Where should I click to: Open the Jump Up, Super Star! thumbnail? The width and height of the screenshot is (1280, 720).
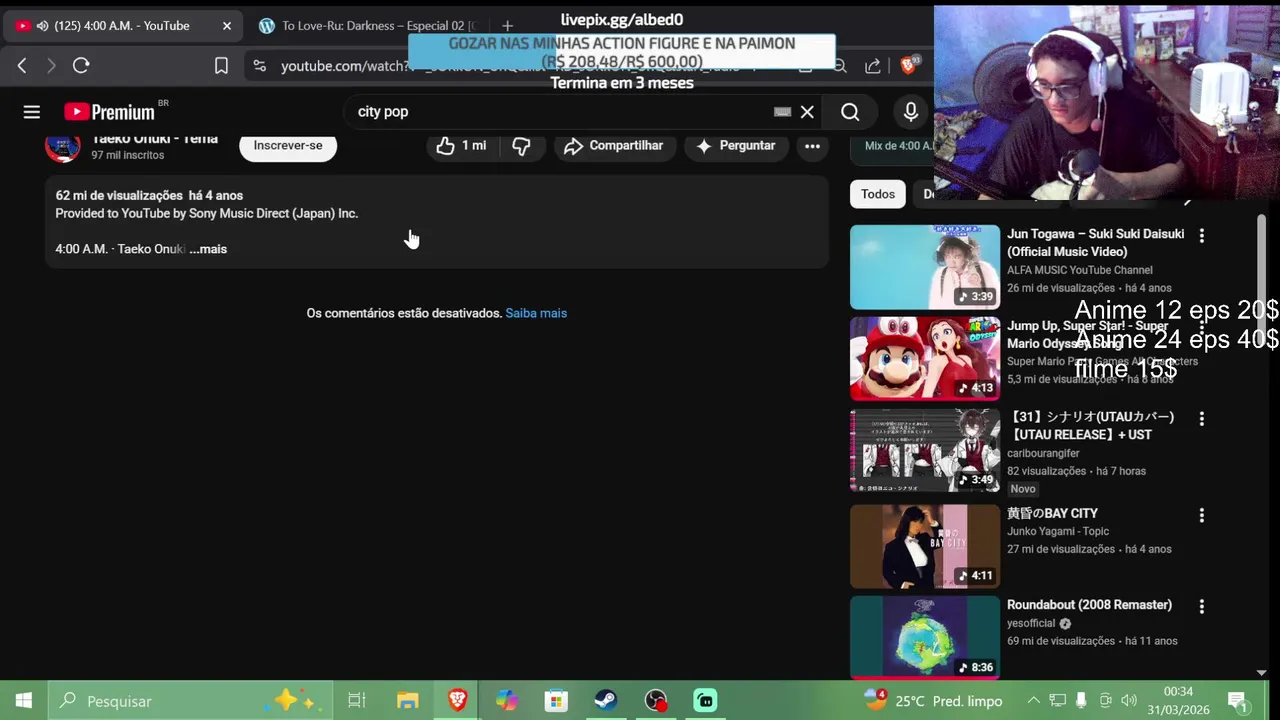(x=925, y=359)
